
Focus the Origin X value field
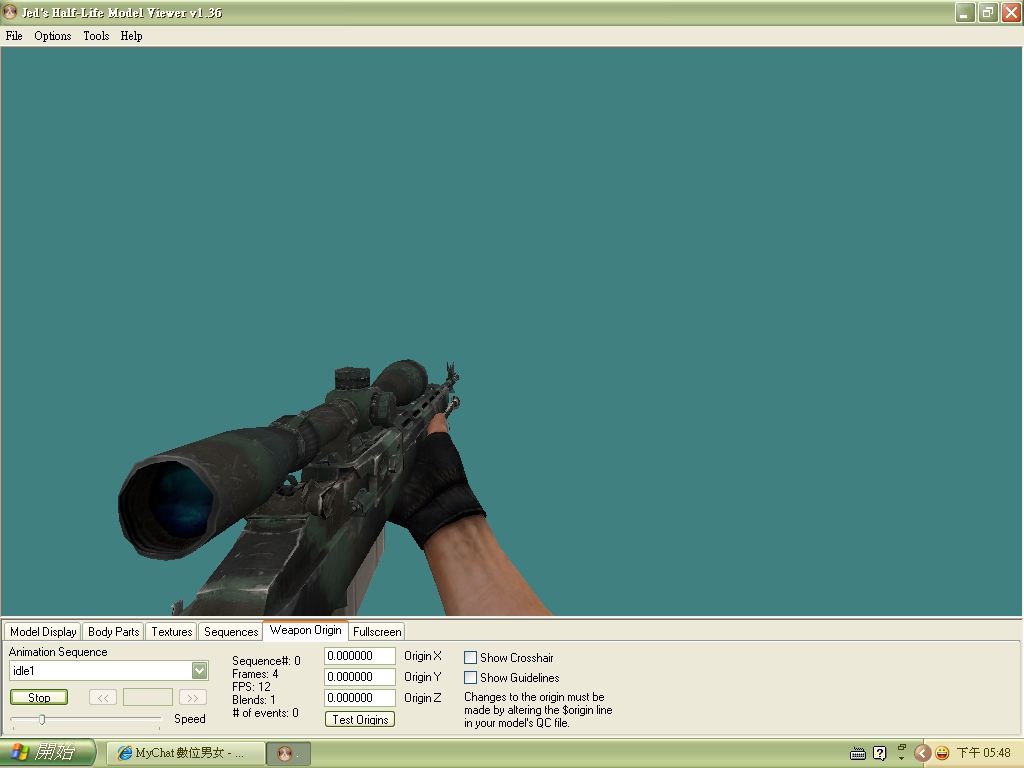pos(360,656)
